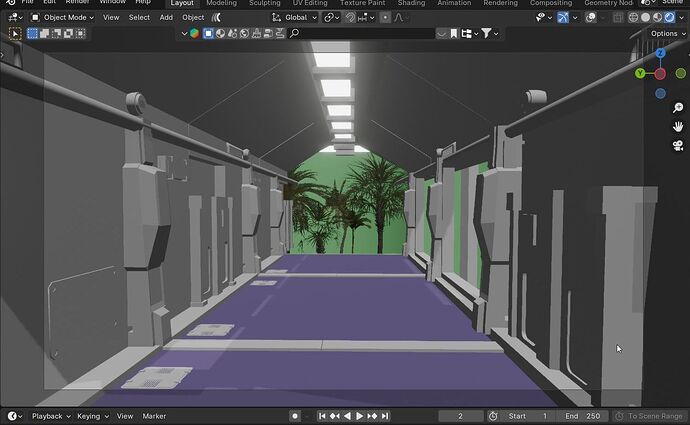This screenshot has width=690, height=425.
Task: Toggle gizmo visibility button
Action: coord(563,17)
